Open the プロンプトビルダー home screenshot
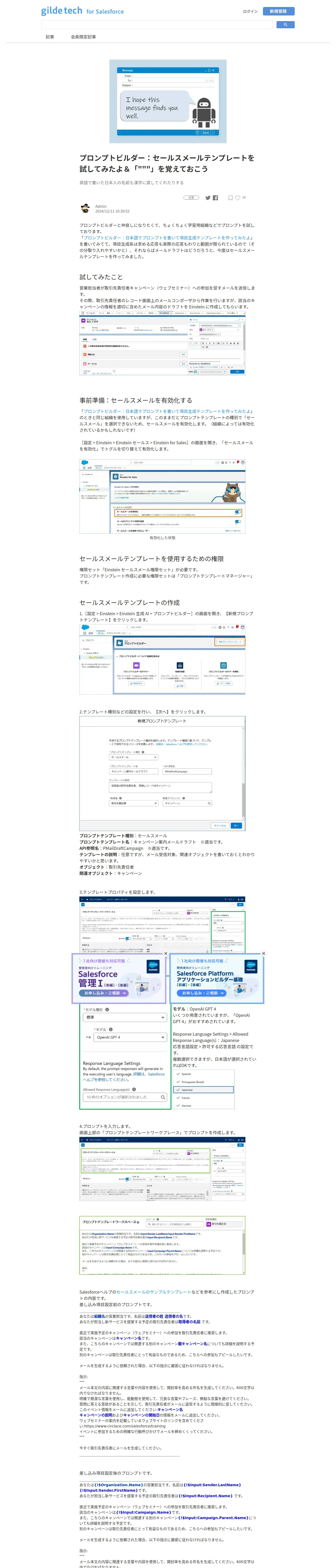This screenshot has width=336, height=1568. coord(162,659)
